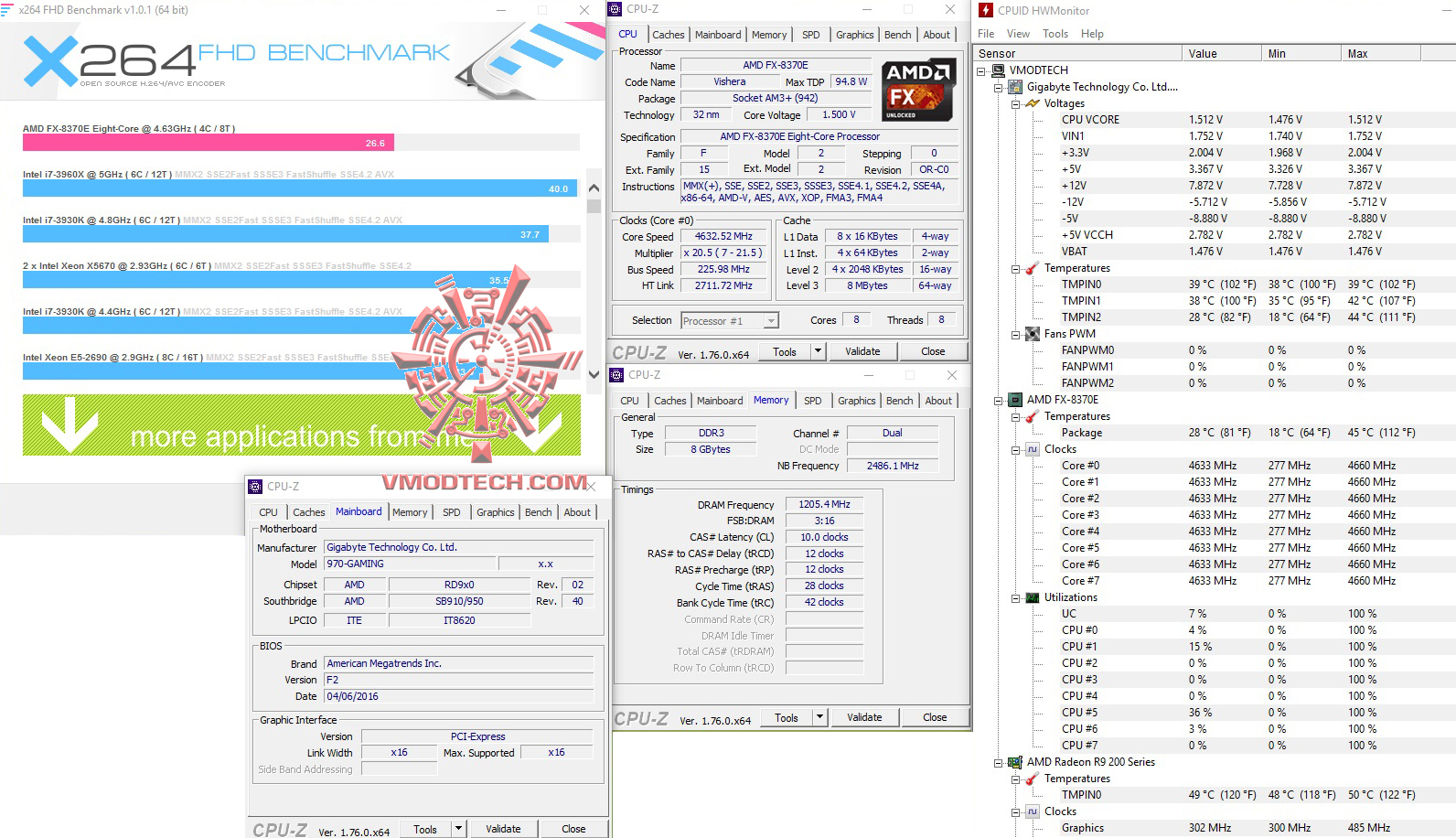
Task: Click the thermometer icon under AMD FX-8370E
Action: pos(1032,416)
